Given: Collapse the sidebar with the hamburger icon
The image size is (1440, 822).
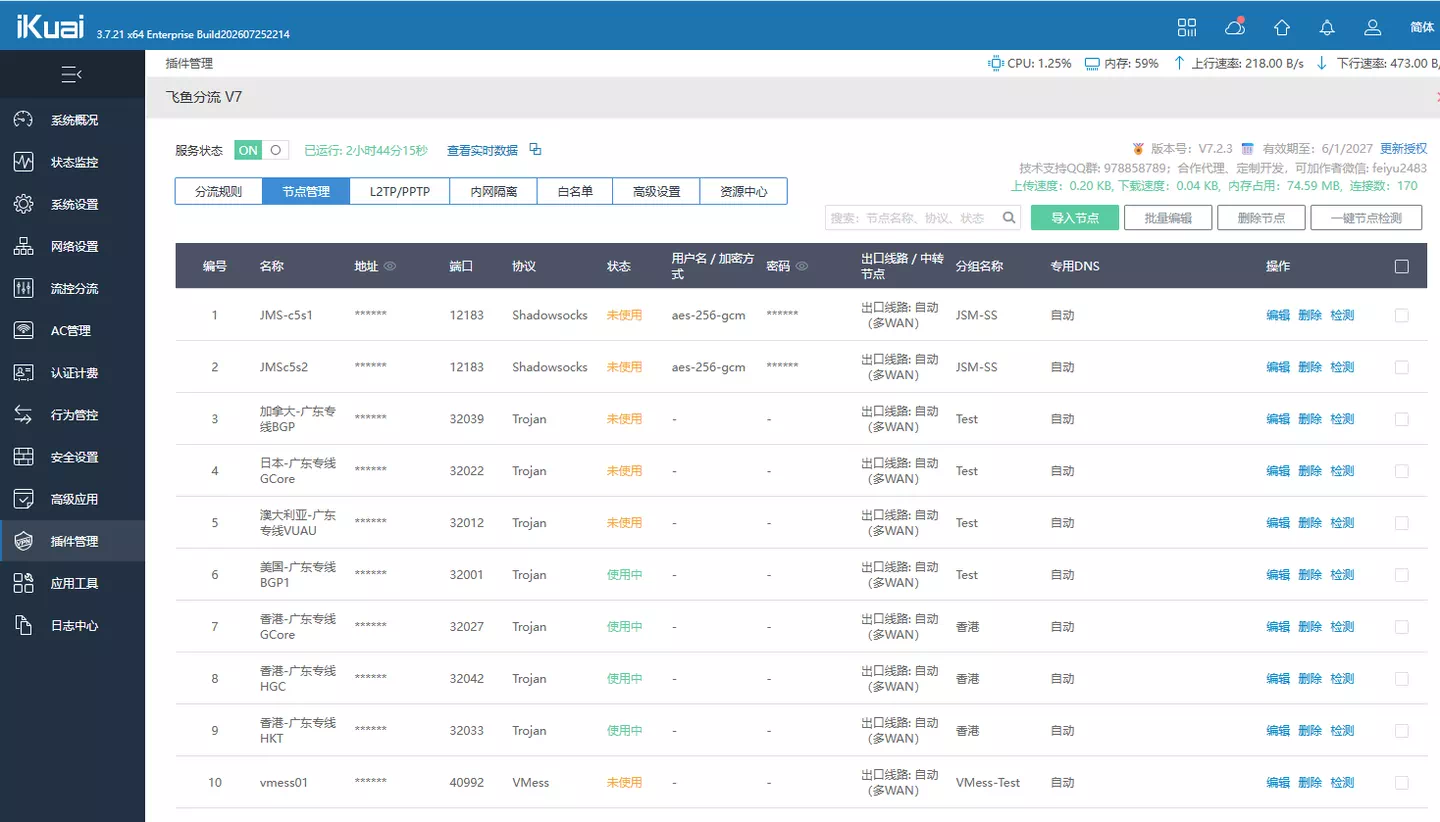Looking at the screenshot, I should click(x=72, y=75).
